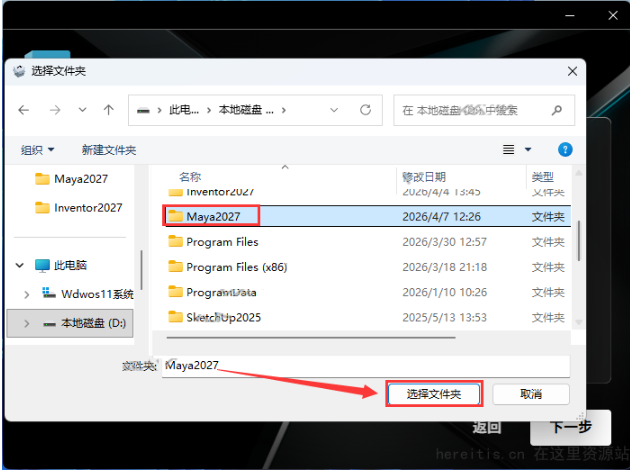The width and height of the screenshot is (630, 470).
Task: Click date 2026/3/30 12:57 cell
Action: point(444,242)
